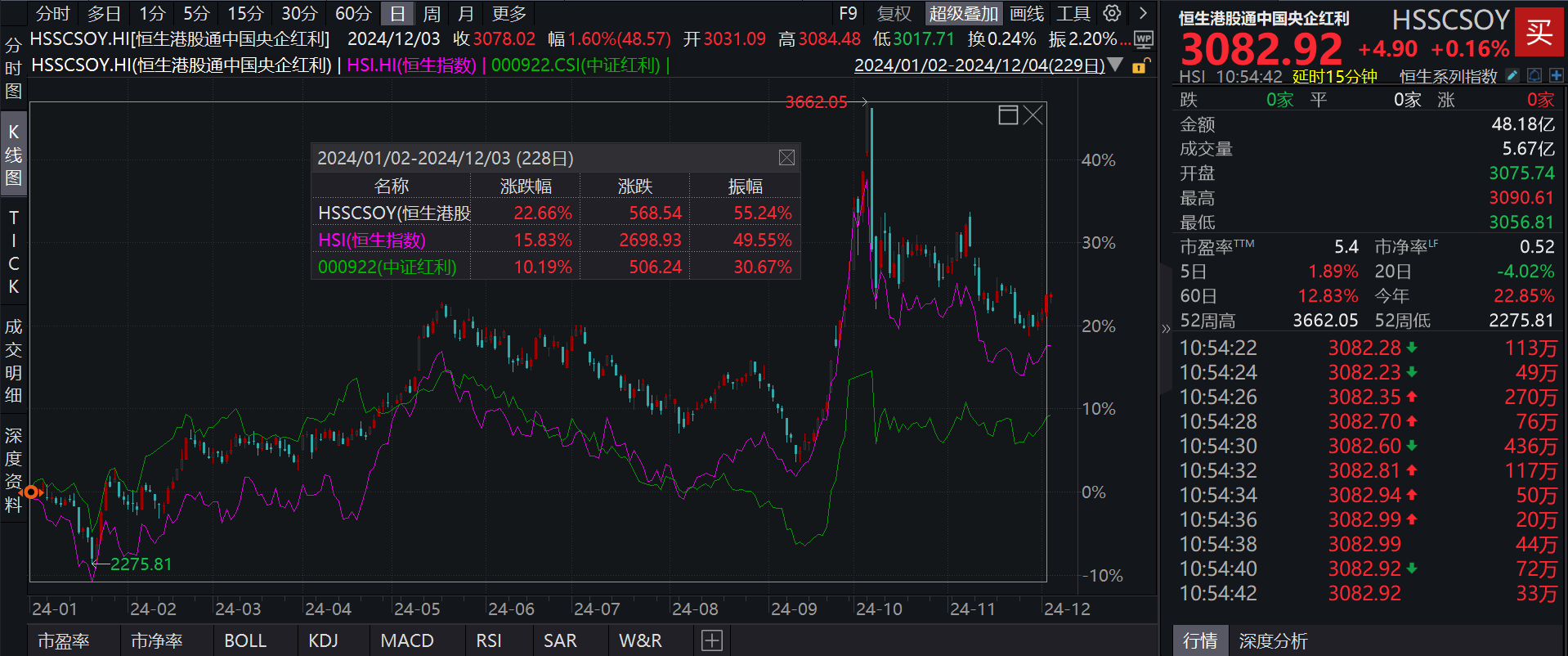Switch to 深度分析 tab in right panel
The width and height of the screenshot is (1568, 656).
click(x=1273, y=640)
